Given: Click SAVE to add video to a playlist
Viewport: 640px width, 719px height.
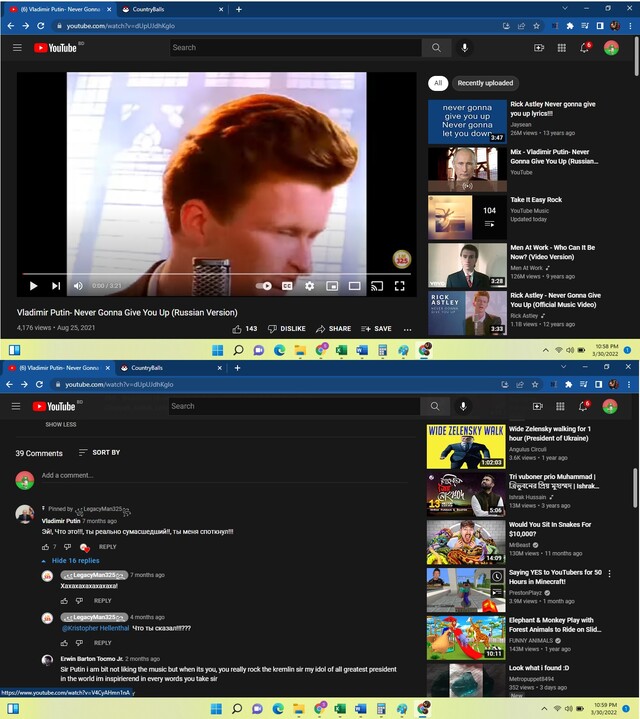Looking at the screenshot, I should tap(376, 329).
